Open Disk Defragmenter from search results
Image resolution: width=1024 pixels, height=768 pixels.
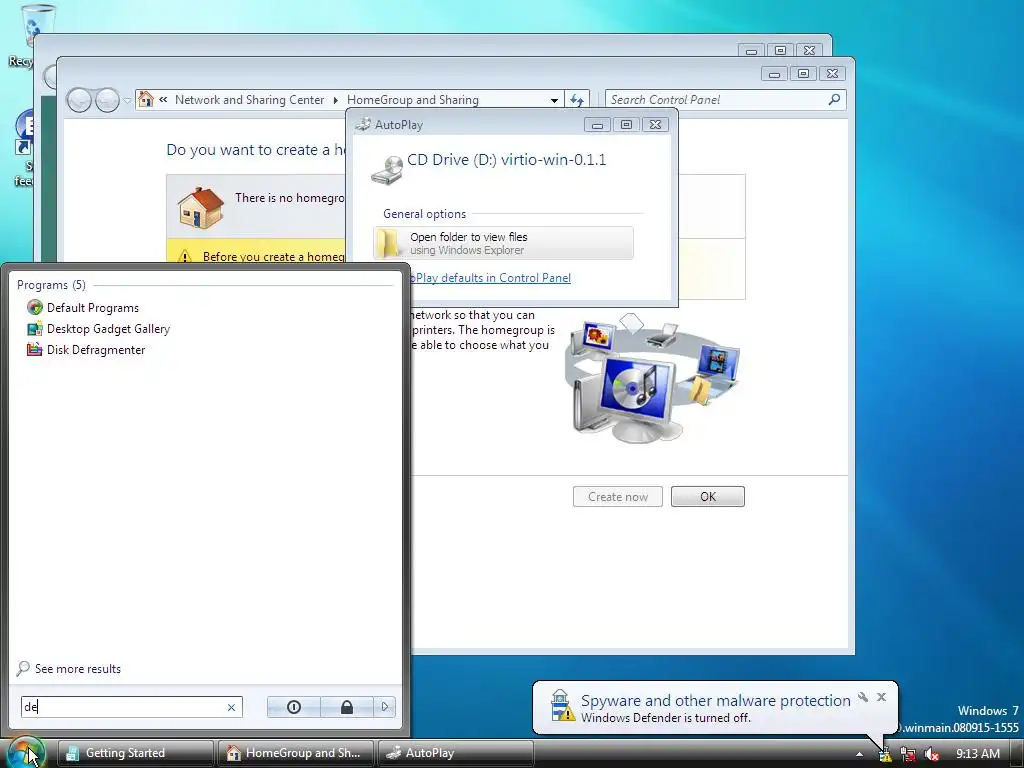86,349
